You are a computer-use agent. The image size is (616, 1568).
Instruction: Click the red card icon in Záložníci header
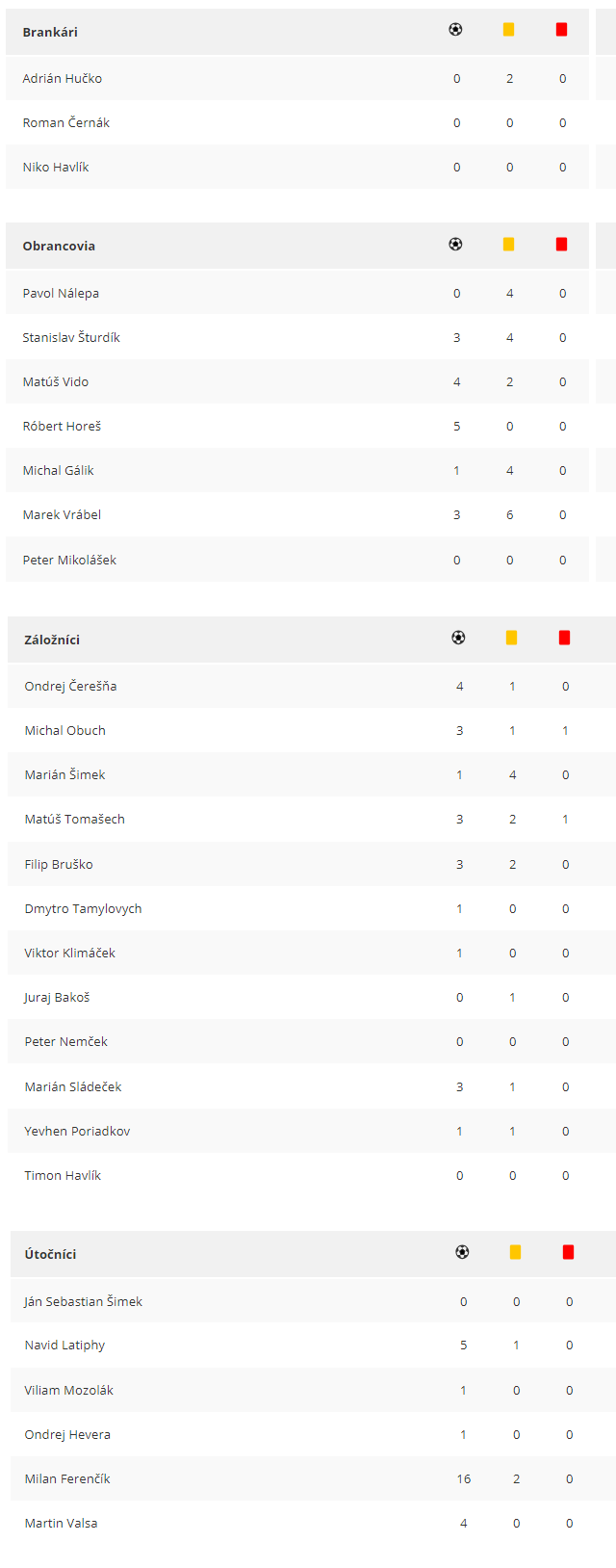(564, 638)
